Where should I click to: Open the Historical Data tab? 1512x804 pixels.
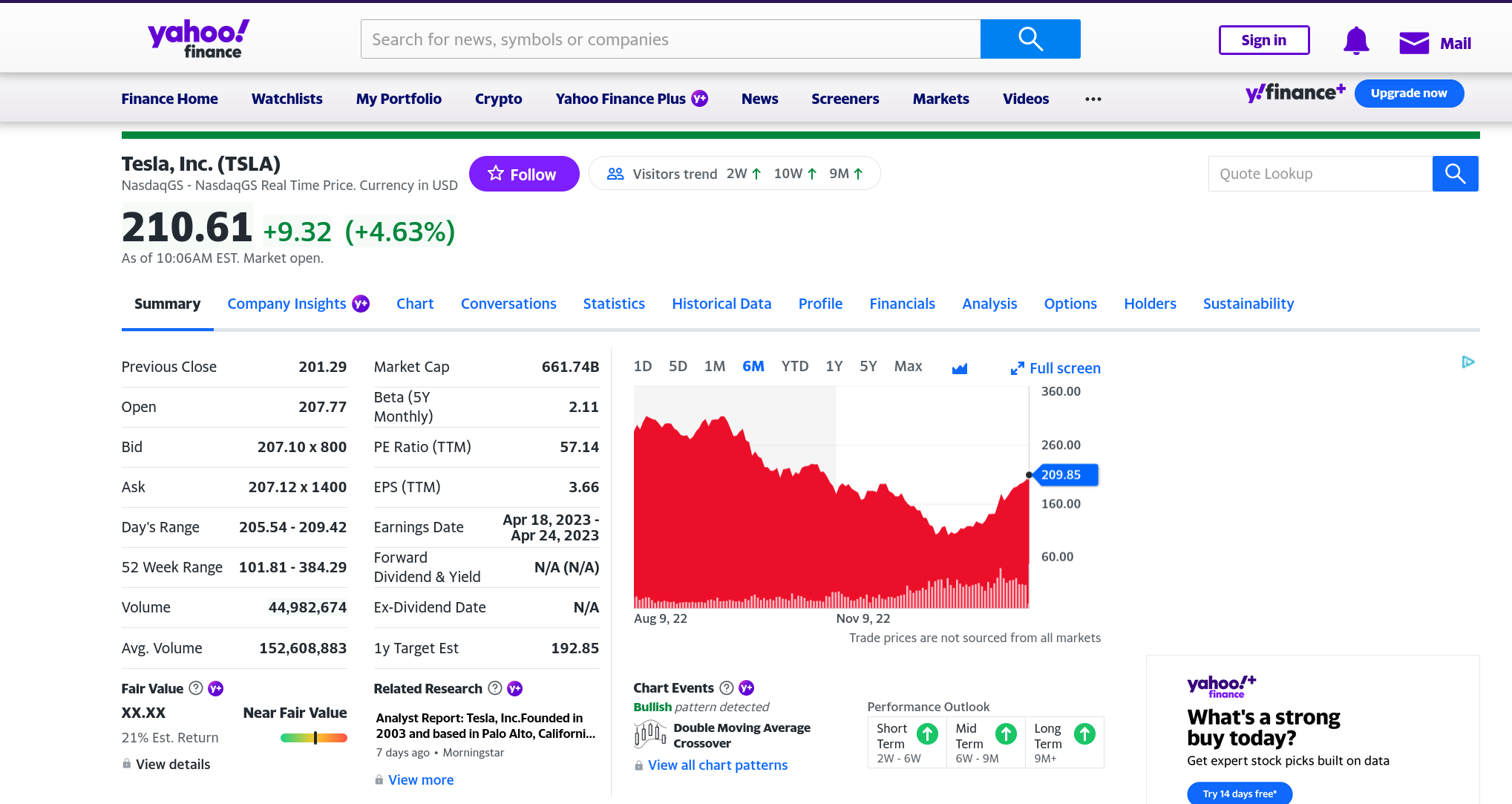[721, 304]
